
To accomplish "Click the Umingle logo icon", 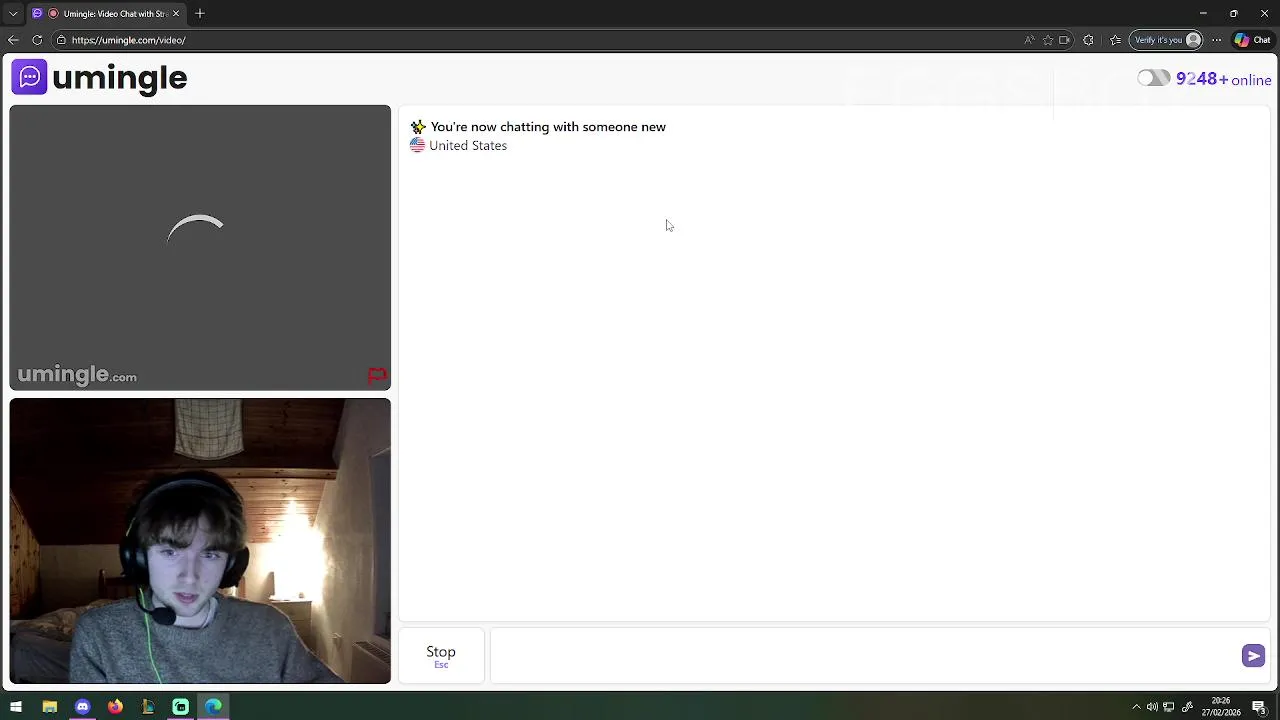I will (29, 77).
